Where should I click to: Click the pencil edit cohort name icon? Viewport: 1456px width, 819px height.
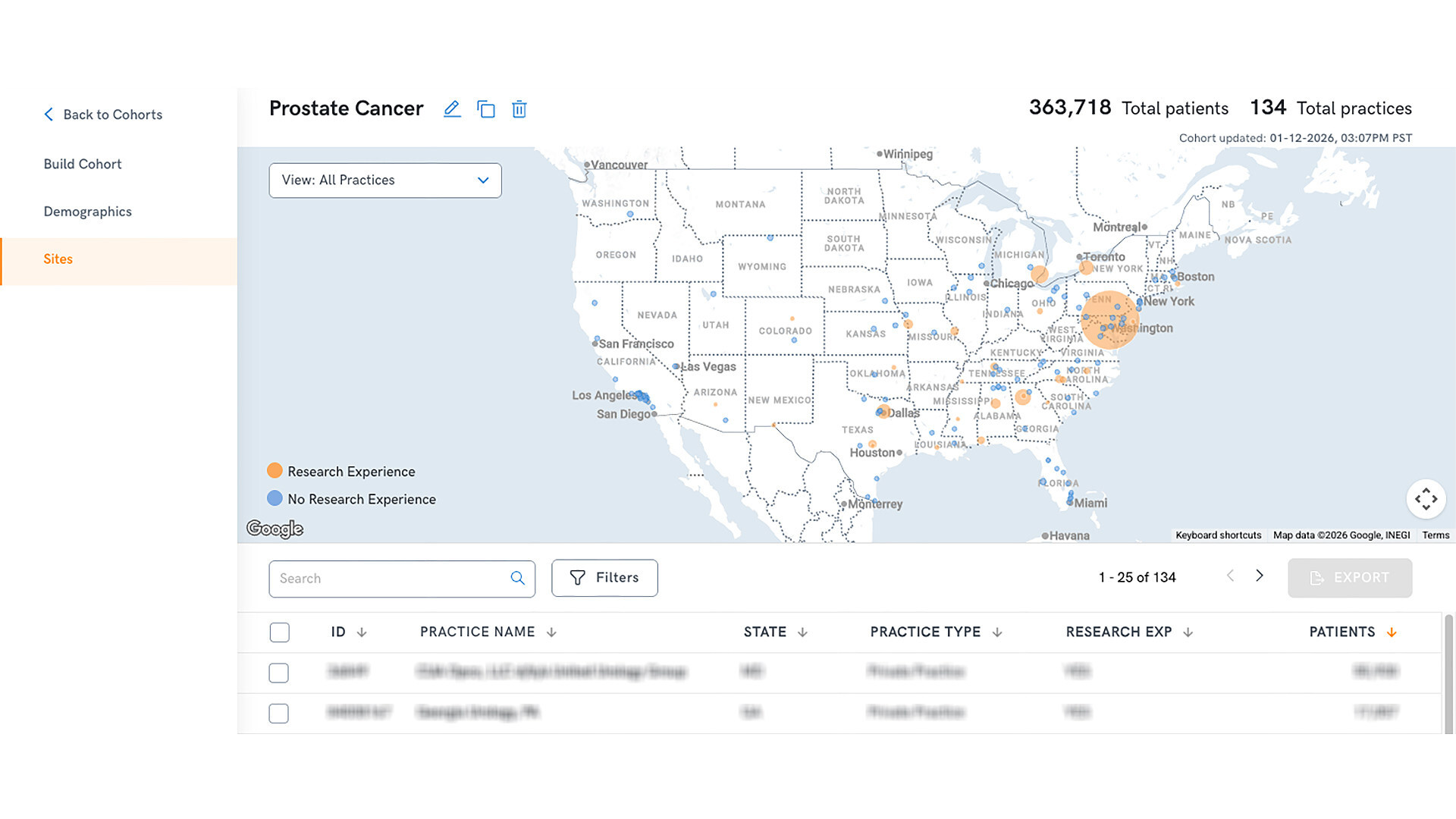pyautogui.click(x=452, y=108)
